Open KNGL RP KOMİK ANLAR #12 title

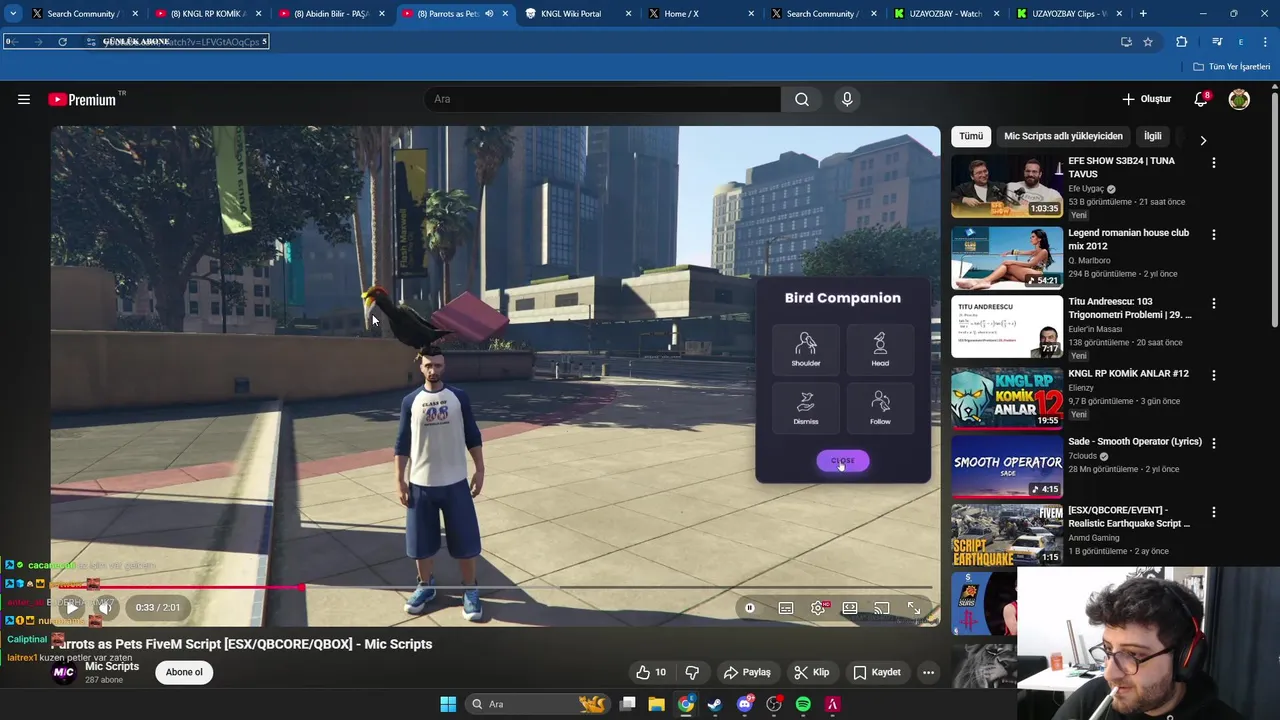click(1128, 374)
